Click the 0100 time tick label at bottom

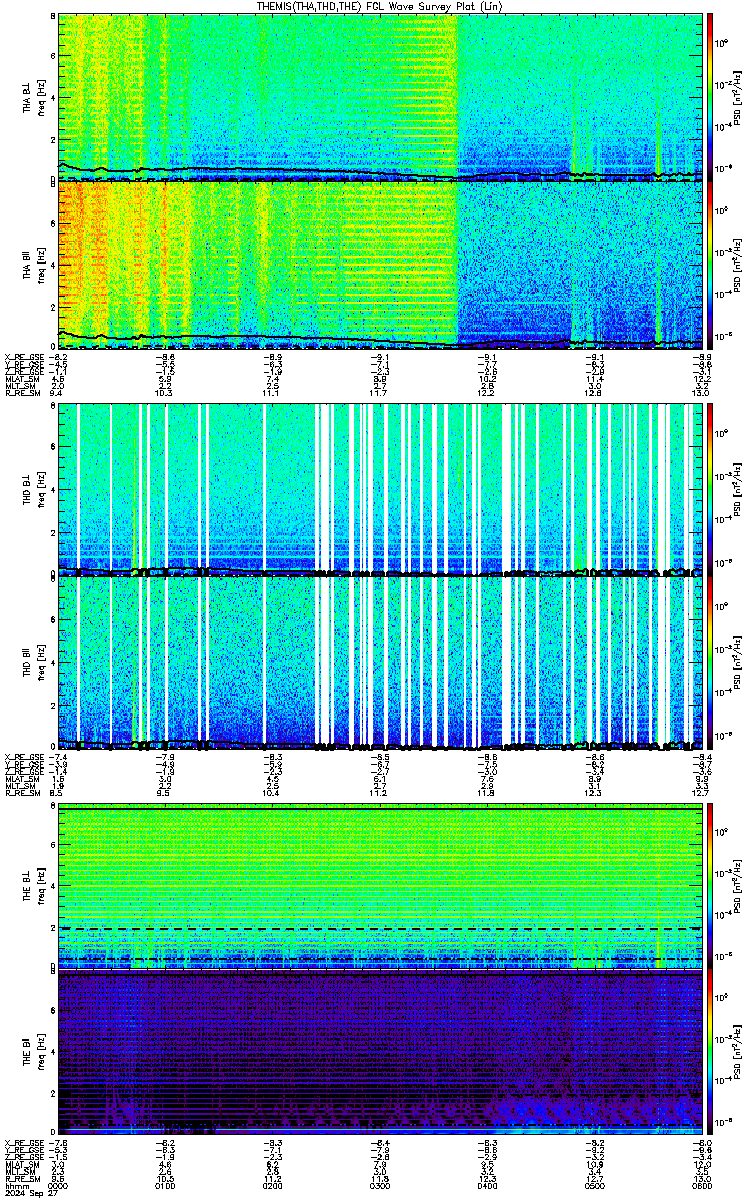pyautogui.click(x=165, y=1185)
